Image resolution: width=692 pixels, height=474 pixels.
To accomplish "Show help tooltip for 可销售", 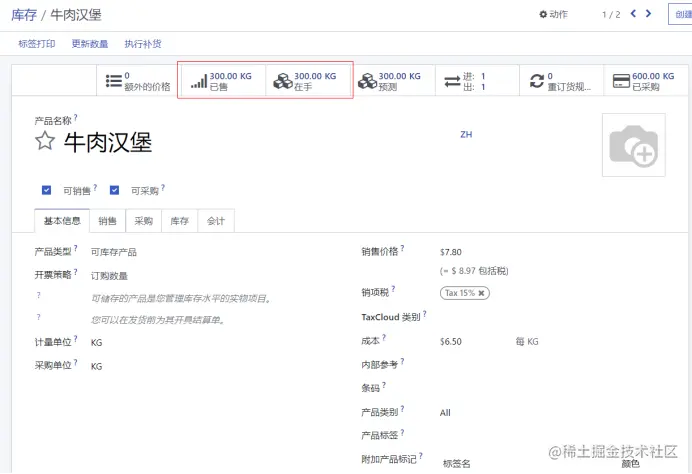I will coord(95,188).
